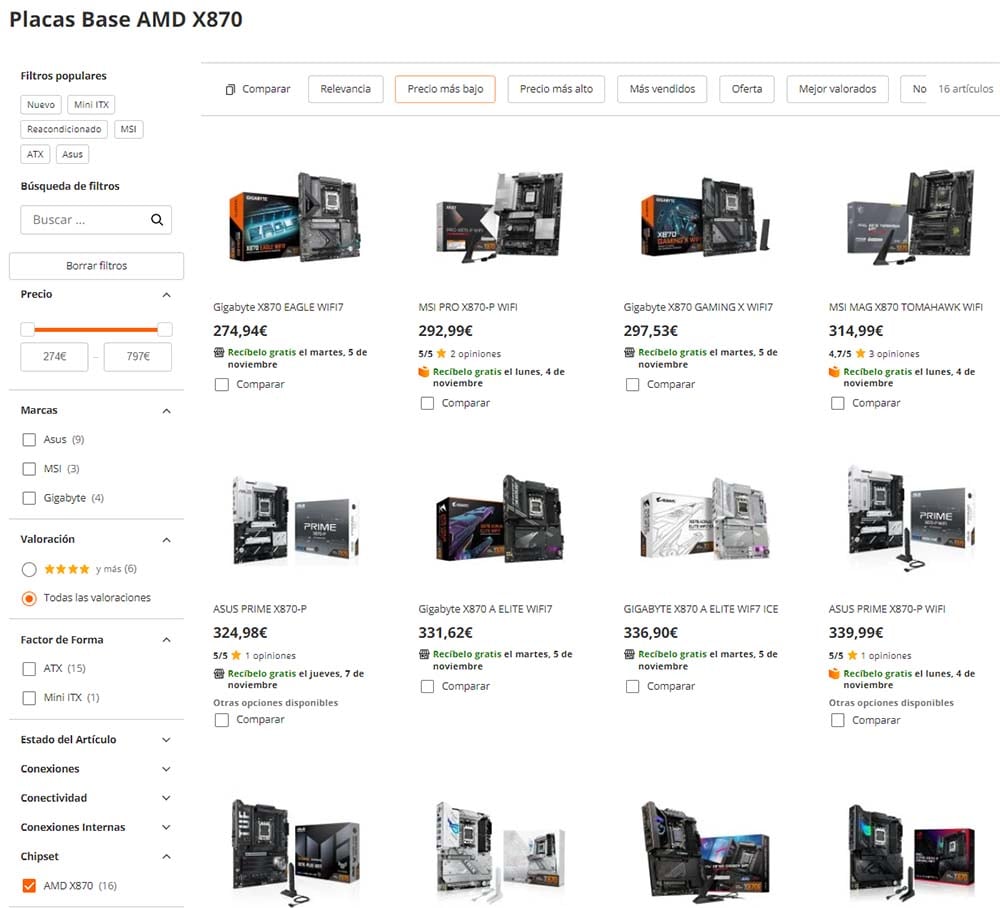Apply the Mini ITX popular filter tag
Viewport: 1000px width, 908px height.
[91, 105]
